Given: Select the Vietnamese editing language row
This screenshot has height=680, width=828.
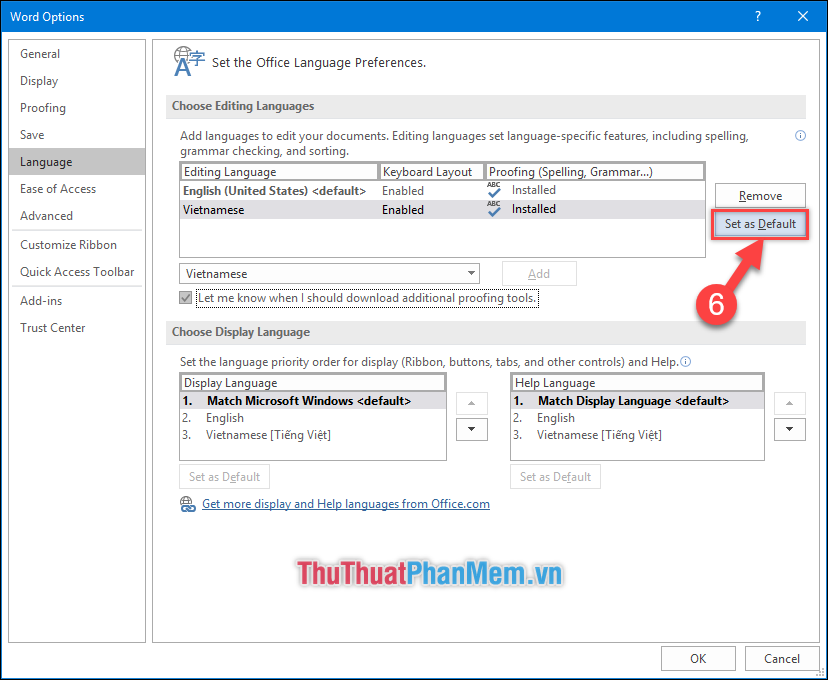Looking at the screenshot, I should 442,210.
